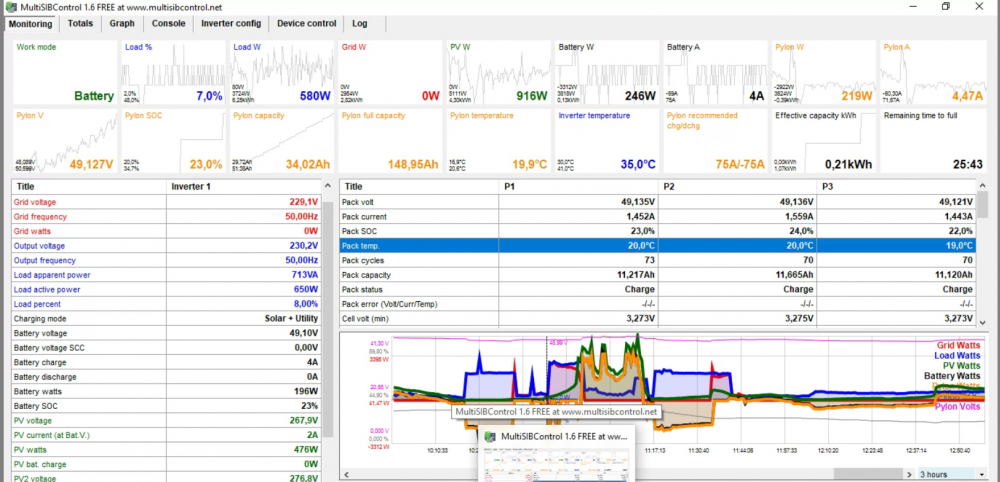
Task: Click the Grid Watts legend entry
Action: pos(958,345)
